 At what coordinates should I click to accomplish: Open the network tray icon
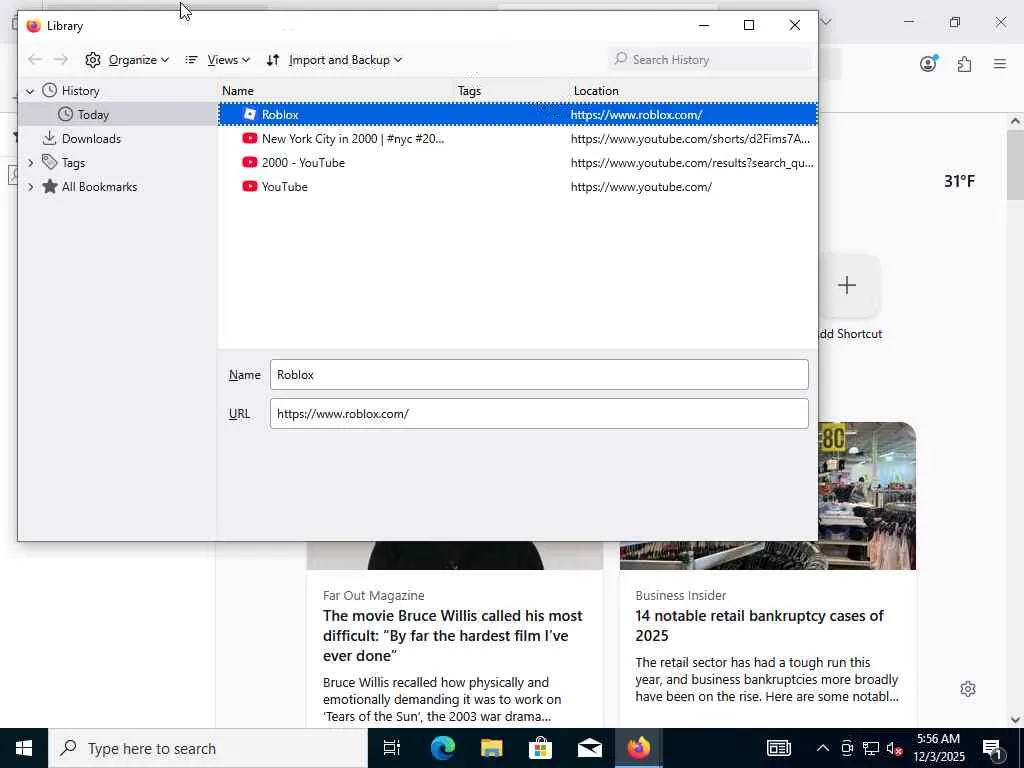(x=871, y=748)
